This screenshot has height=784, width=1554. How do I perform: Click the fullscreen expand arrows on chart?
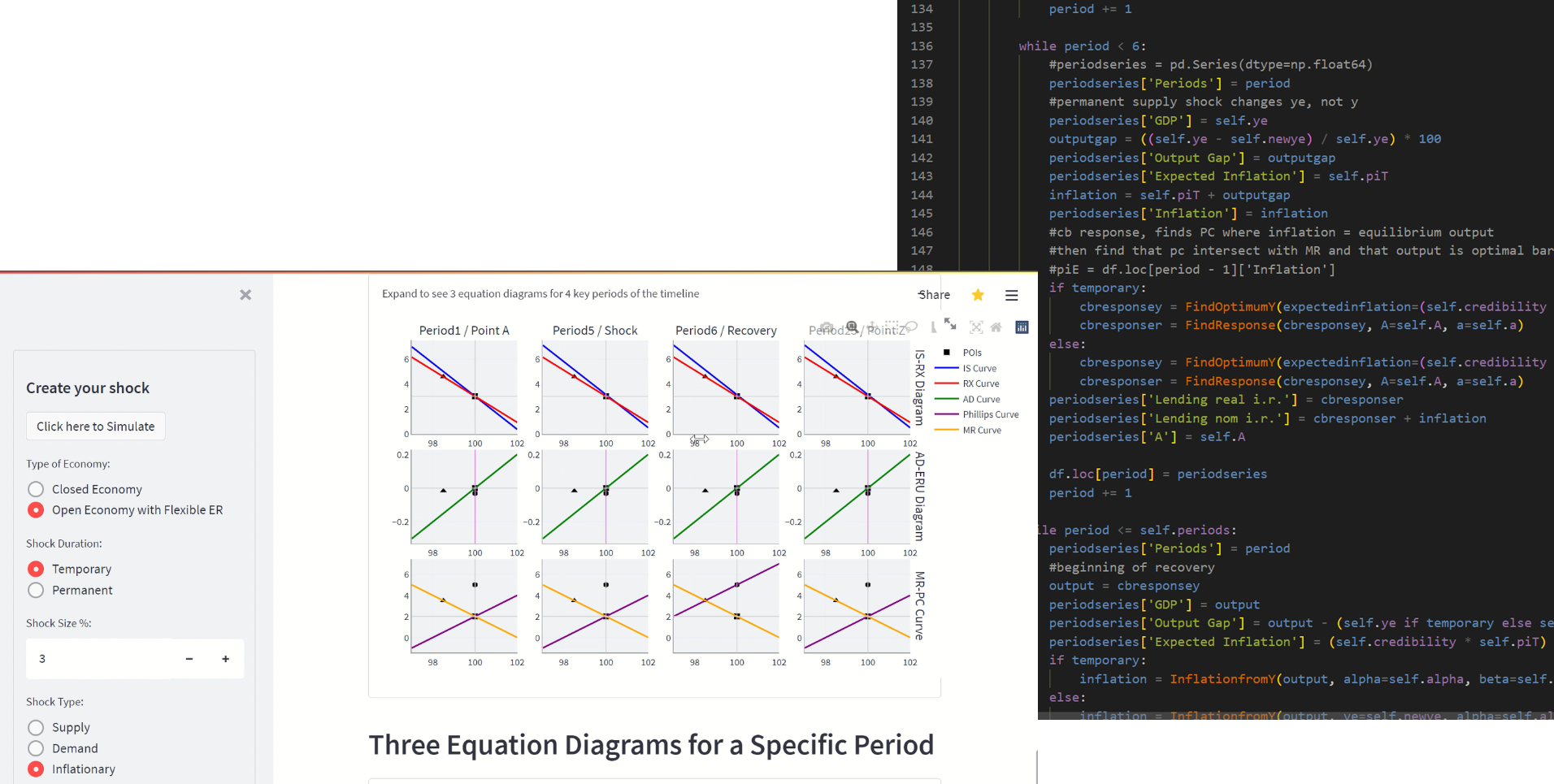click(x=950, y=325)
